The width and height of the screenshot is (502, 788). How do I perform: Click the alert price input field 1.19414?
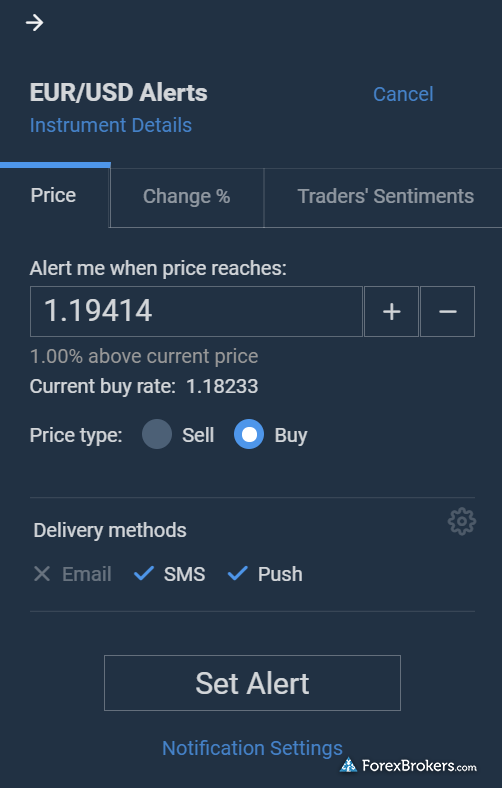click(x=196, y=312)
